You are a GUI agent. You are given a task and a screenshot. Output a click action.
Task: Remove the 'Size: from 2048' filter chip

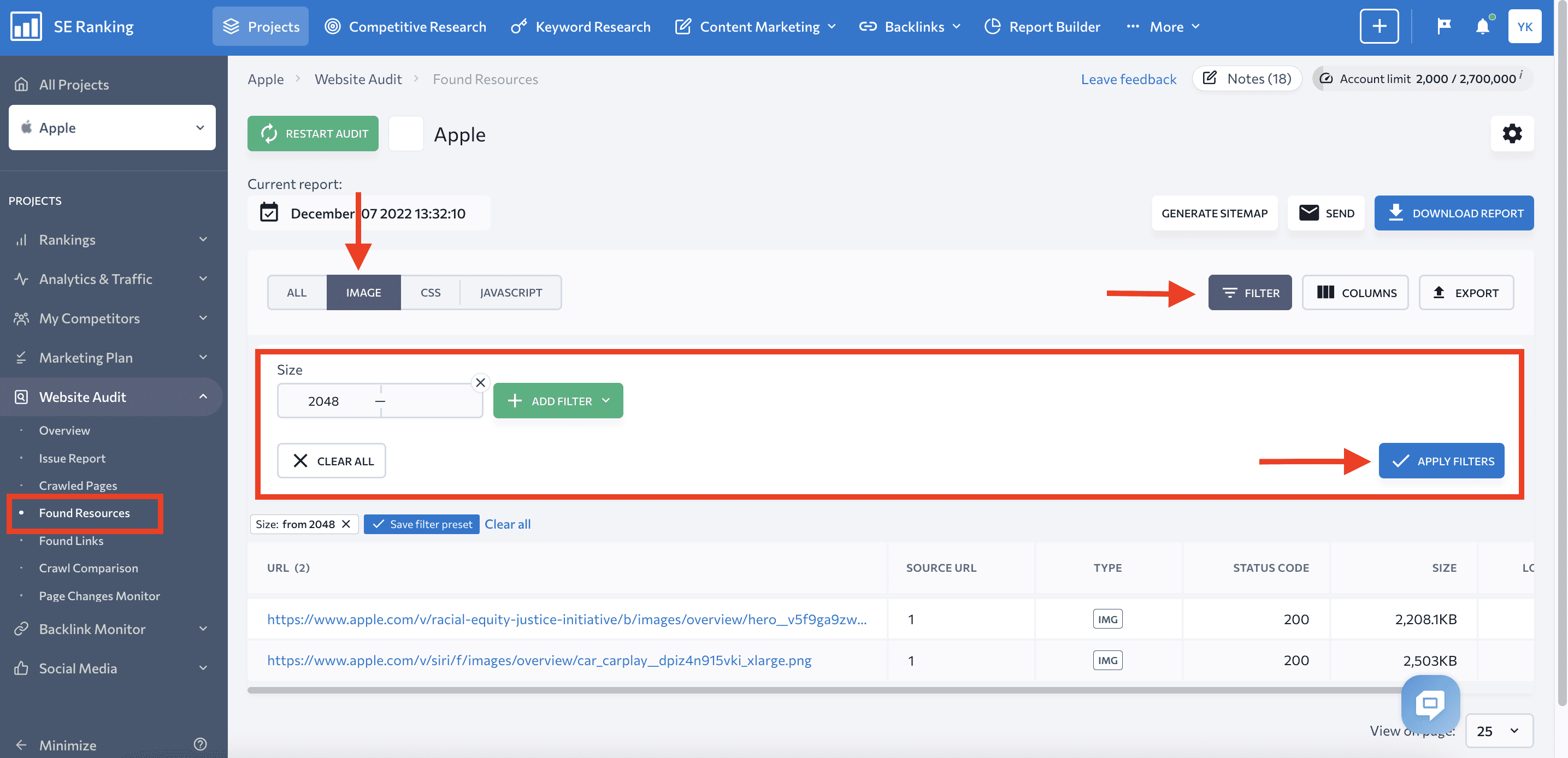pos(346,524)
